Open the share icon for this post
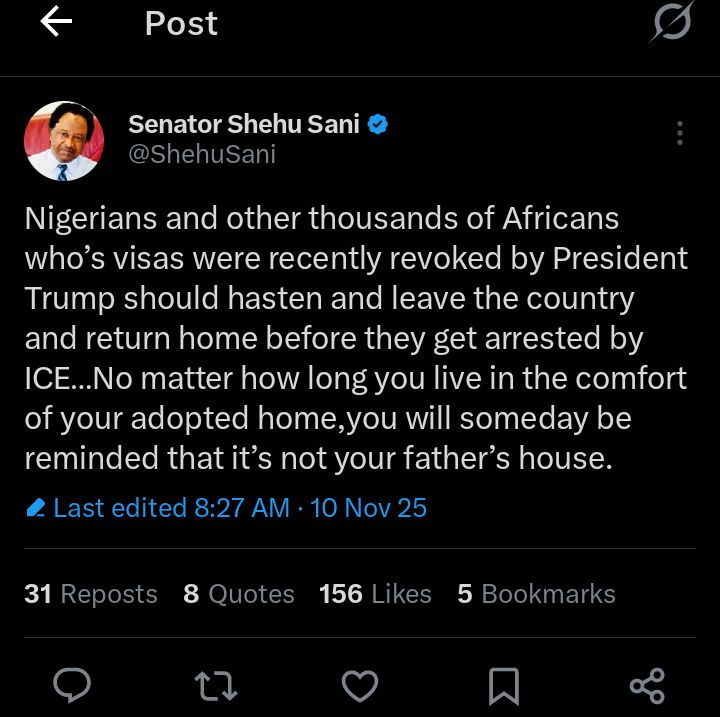 tap(647, 685)
